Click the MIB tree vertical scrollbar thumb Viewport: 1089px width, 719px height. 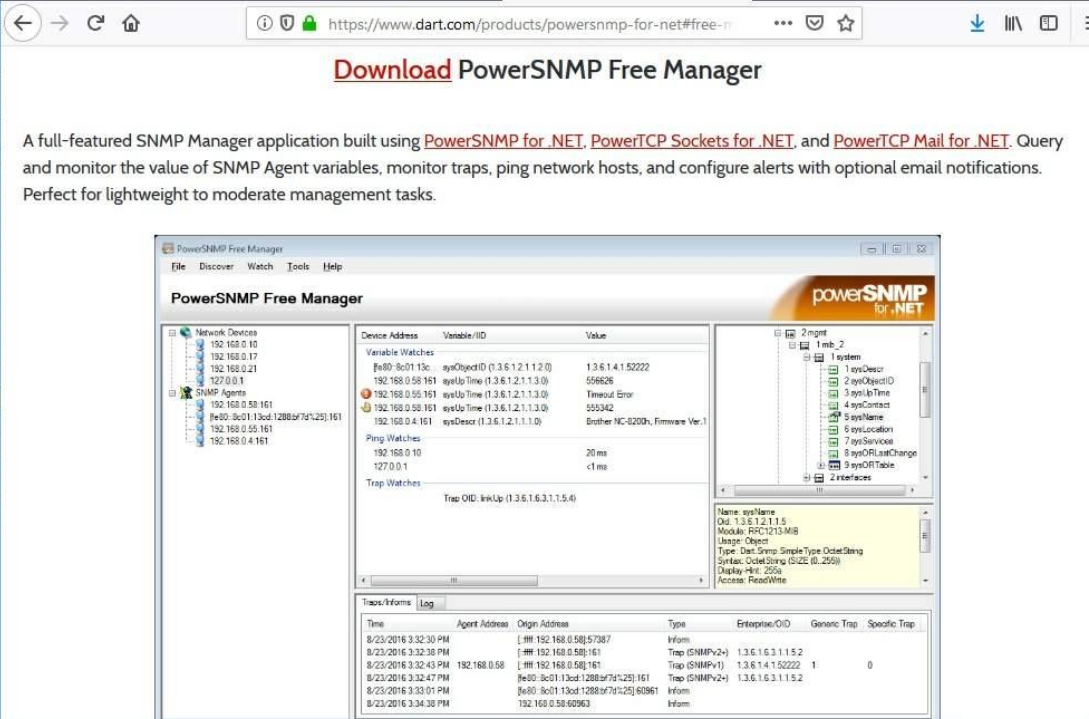924,389
